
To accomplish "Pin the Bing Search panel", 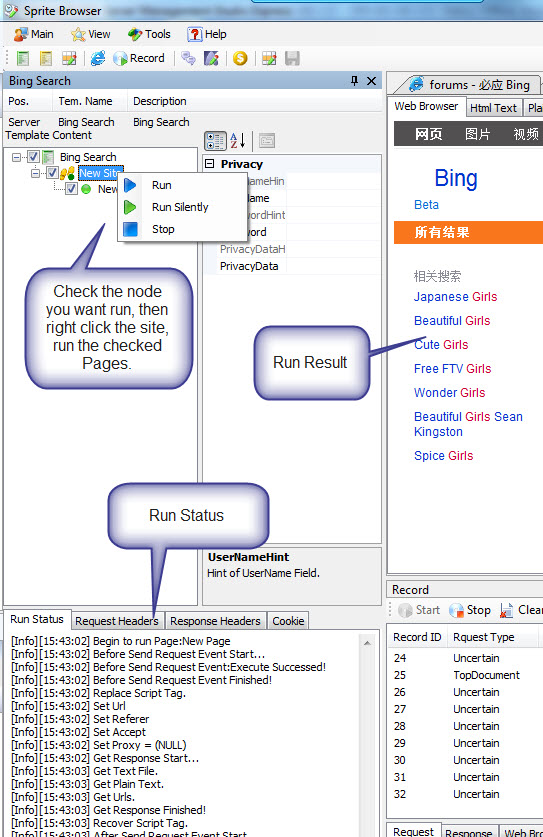I will coord(354,81).
